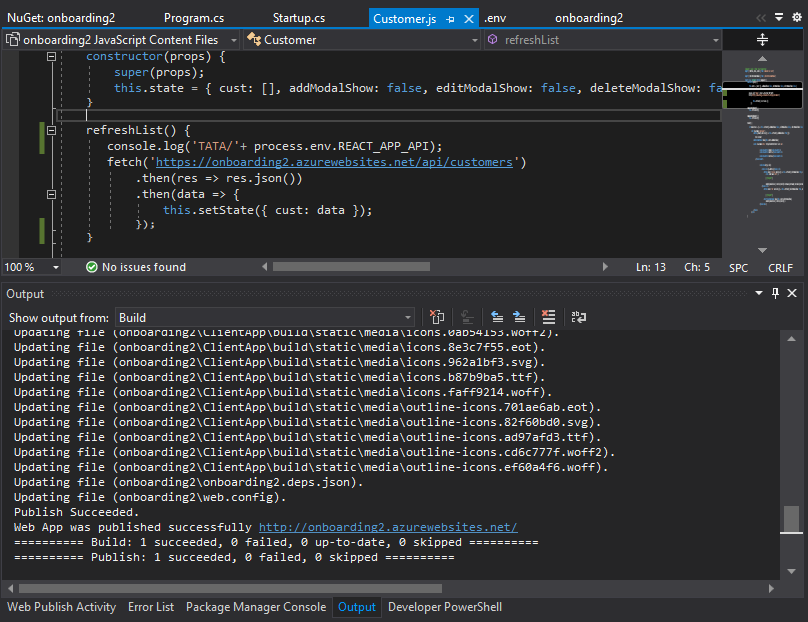Collapse the refreshList code block
808x622 pixels.
53,130
